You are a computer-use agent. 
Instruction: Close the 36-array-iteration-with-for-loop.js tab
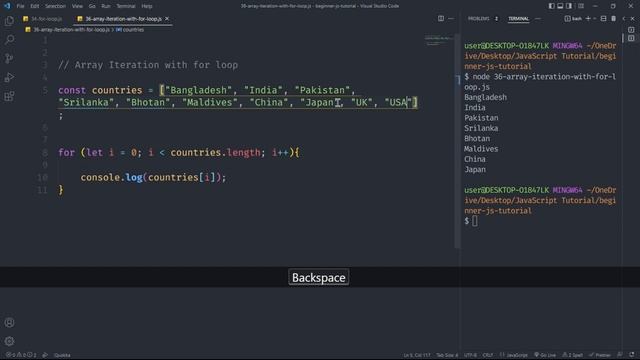point(167,19)
